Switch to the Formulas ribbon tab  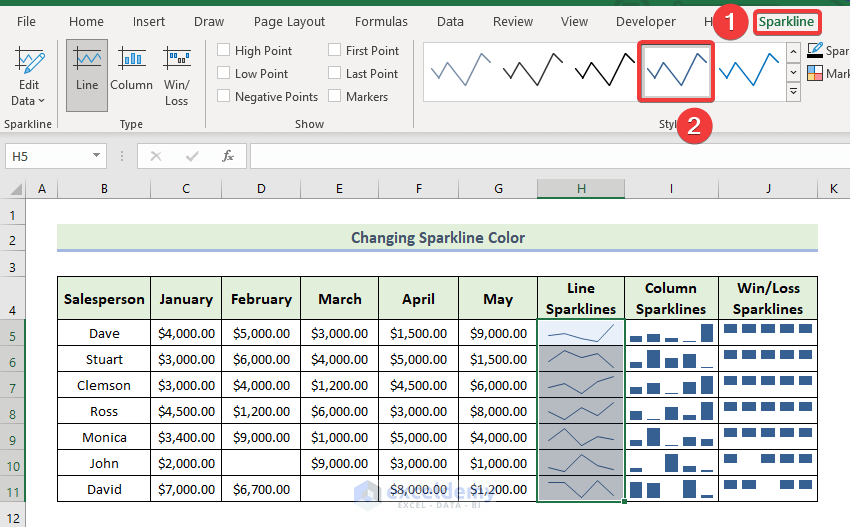pos(381,21)
